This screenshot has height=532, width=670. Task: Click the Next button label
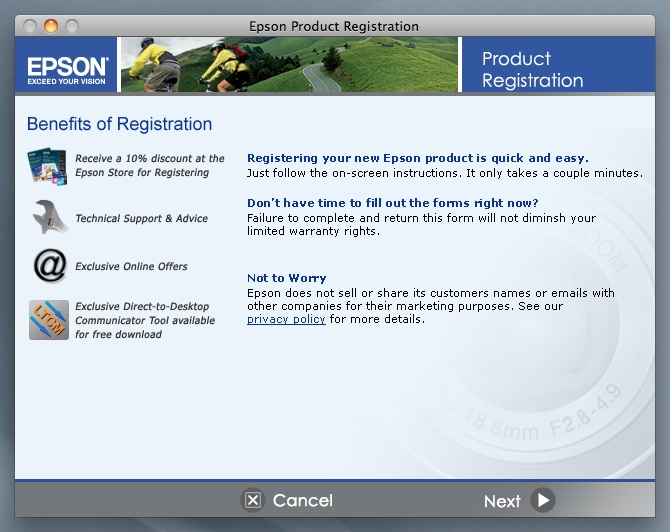502,501
